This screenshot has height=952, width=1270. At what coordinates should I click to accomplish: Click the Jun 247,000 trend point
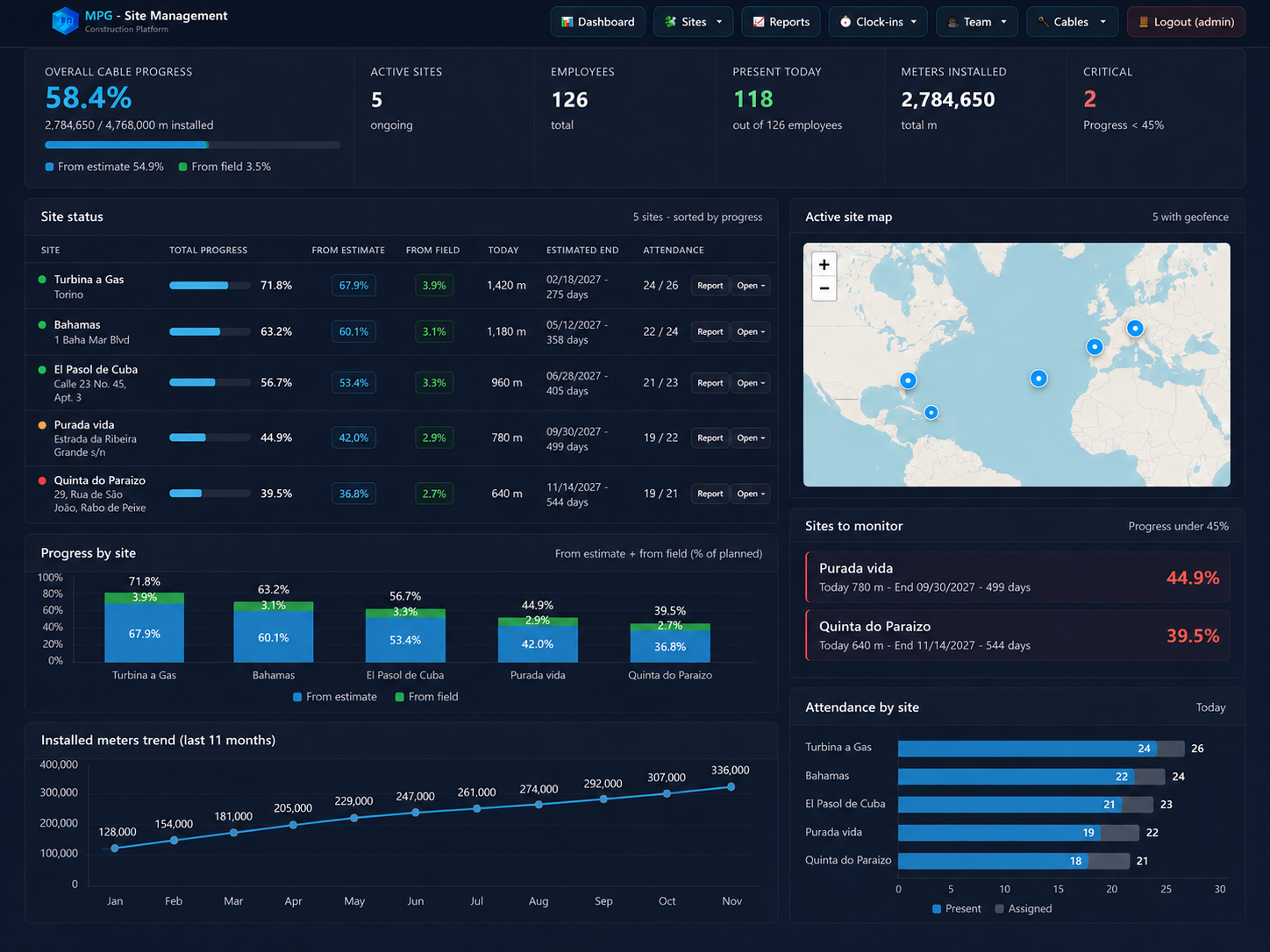coord(416,813)
